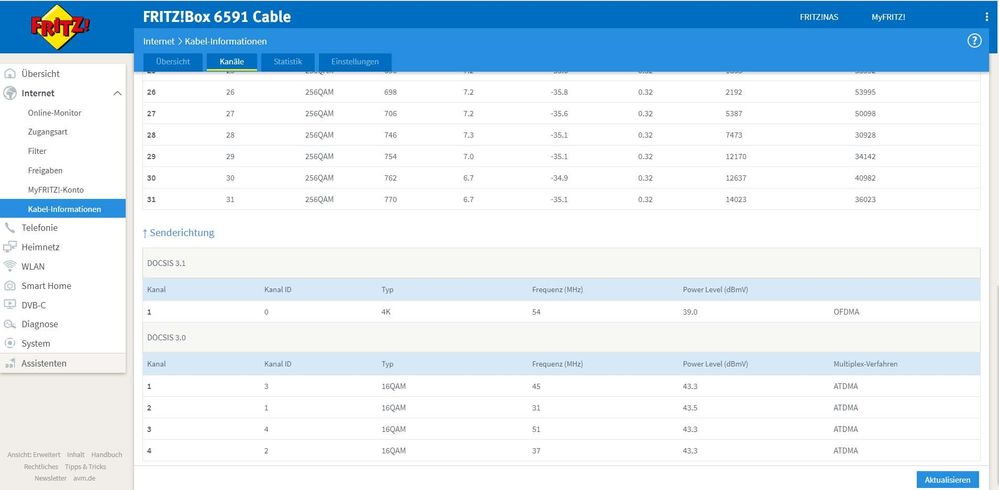Select Online-Monitor in the sidebar
Screen dimensions: 999x490
(55, 113)
